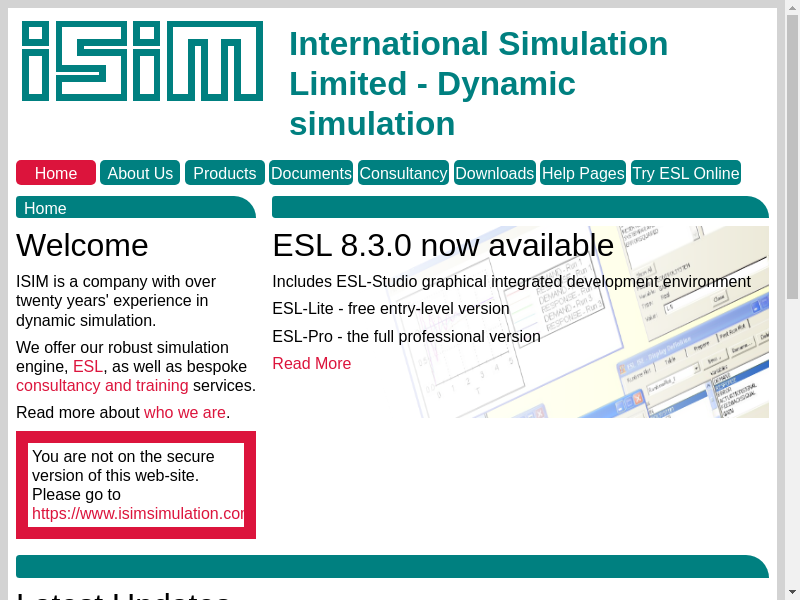Follow the ESL link in welcome text

click(88, 367)
